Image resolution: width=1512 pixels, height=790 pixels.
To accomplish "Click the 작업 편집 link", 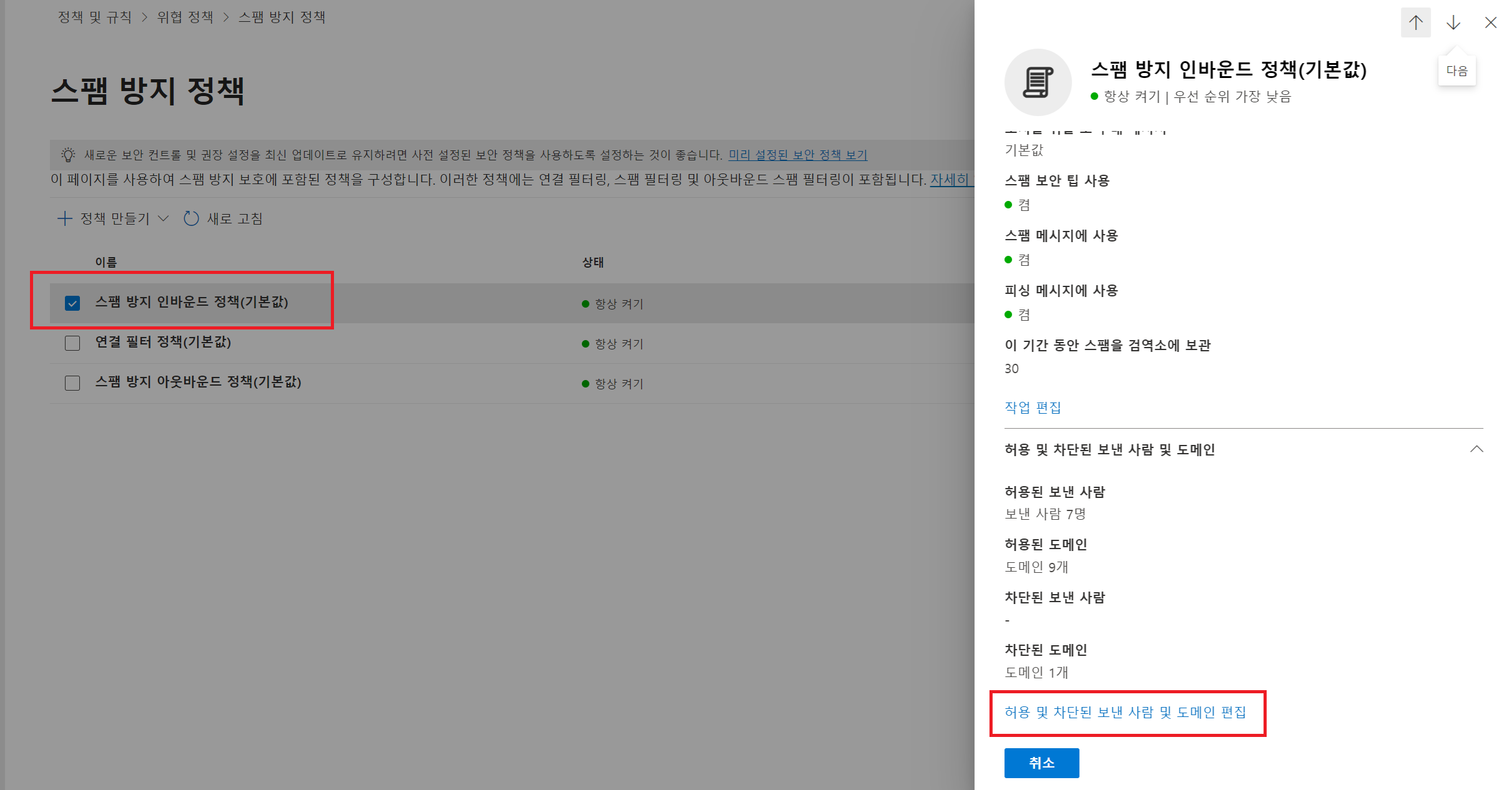I will coord(1033,407).
